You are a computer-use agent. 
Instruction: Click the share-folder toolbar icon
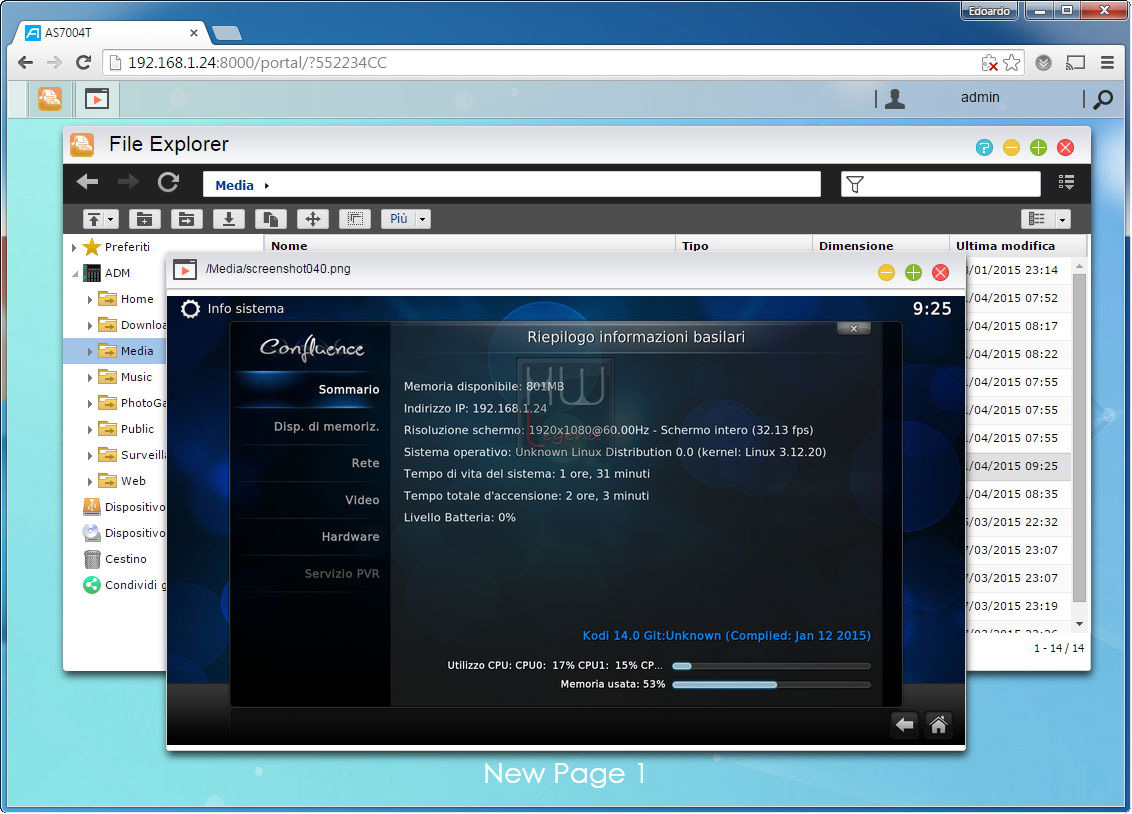pyautogui.click(x=186, y=219)
